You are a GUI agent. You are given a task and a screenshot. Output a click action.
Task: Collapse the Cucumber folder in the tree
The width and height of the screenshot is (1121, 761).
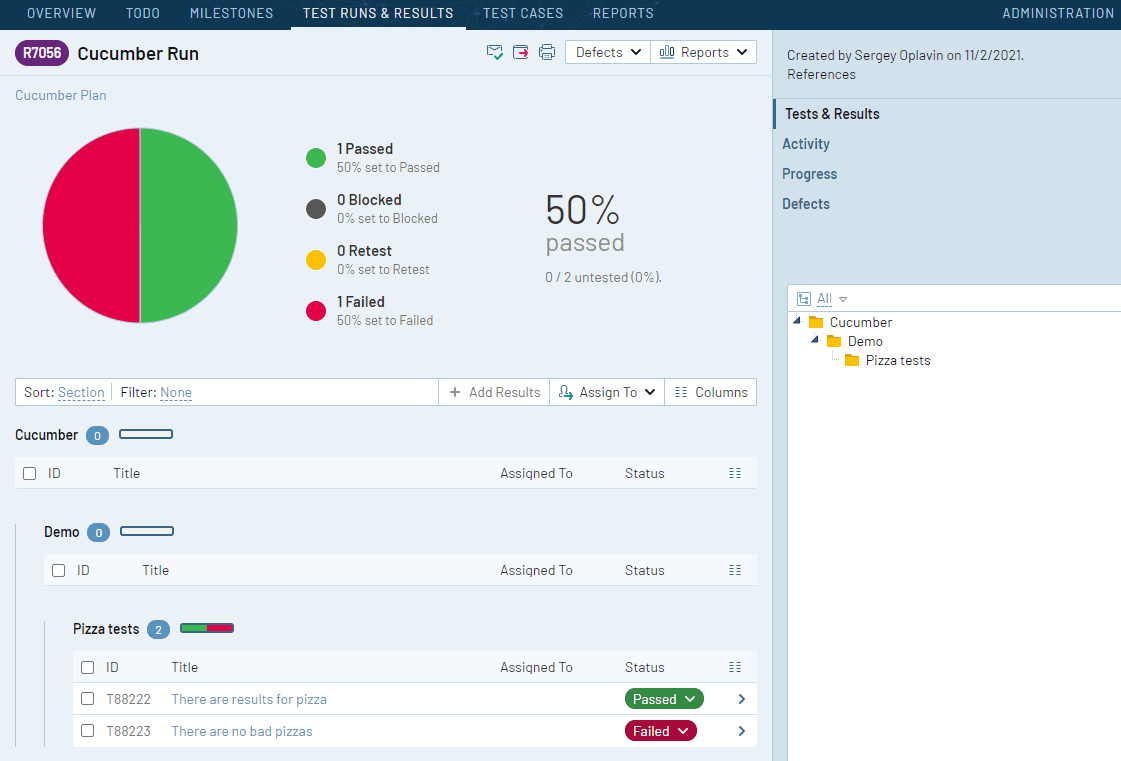797,322
